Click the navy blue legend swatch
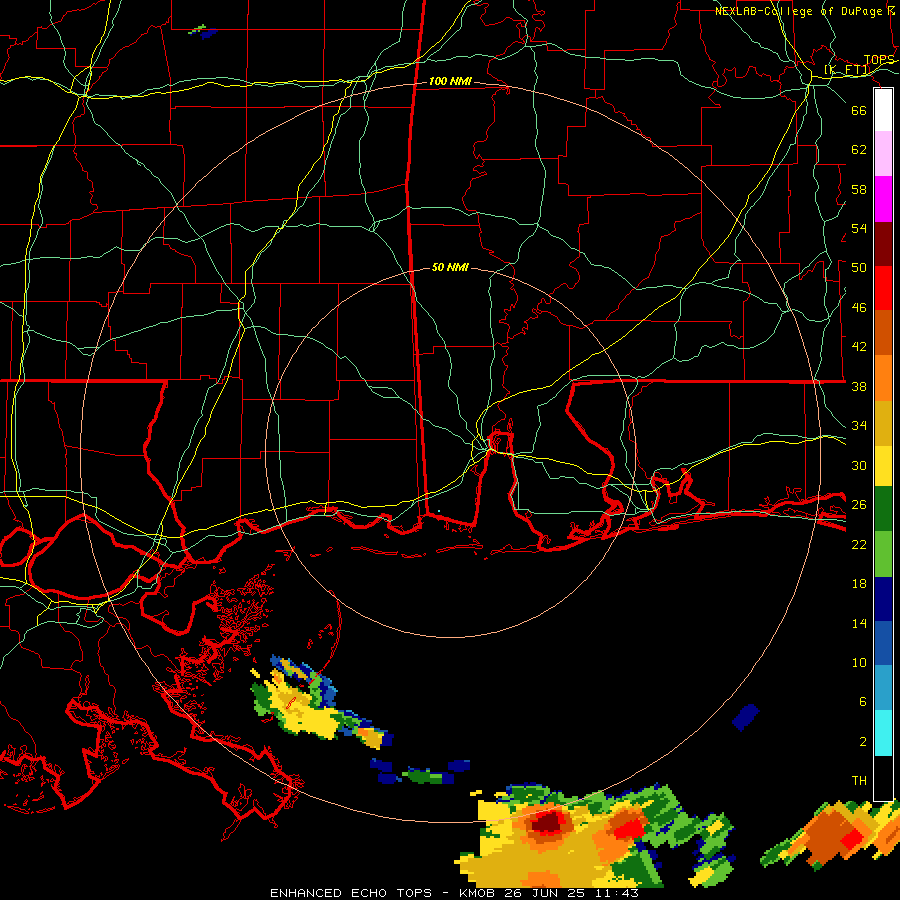Image resolution: width=900 pixels, height=900 pixels. pyautogui.click(x=883, y=599)
